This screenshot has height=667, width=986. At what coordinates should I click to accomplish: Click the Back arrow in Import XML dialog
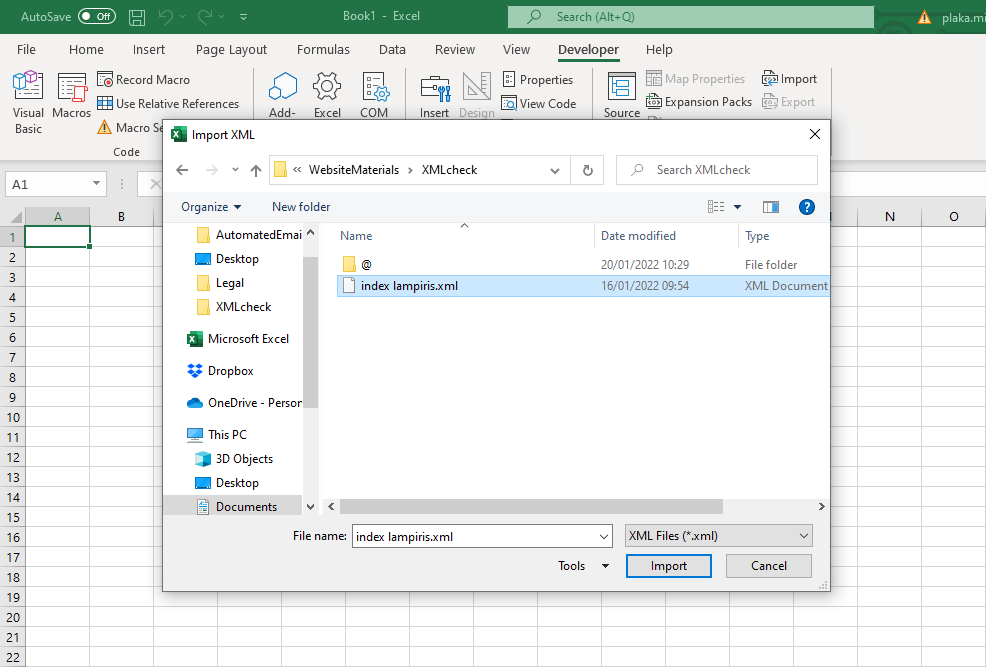pos(182,170)
